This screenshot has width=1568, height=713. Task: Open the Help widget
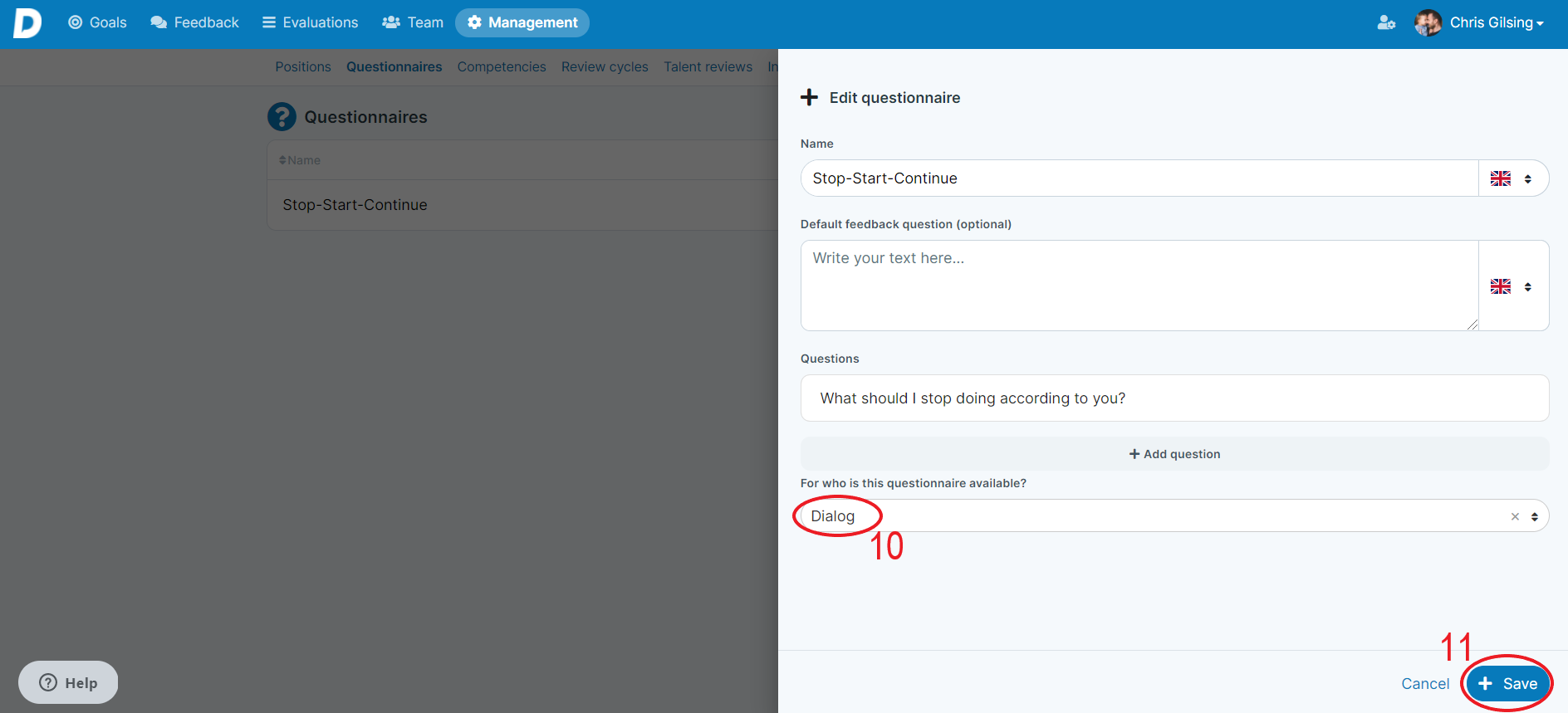68,682
